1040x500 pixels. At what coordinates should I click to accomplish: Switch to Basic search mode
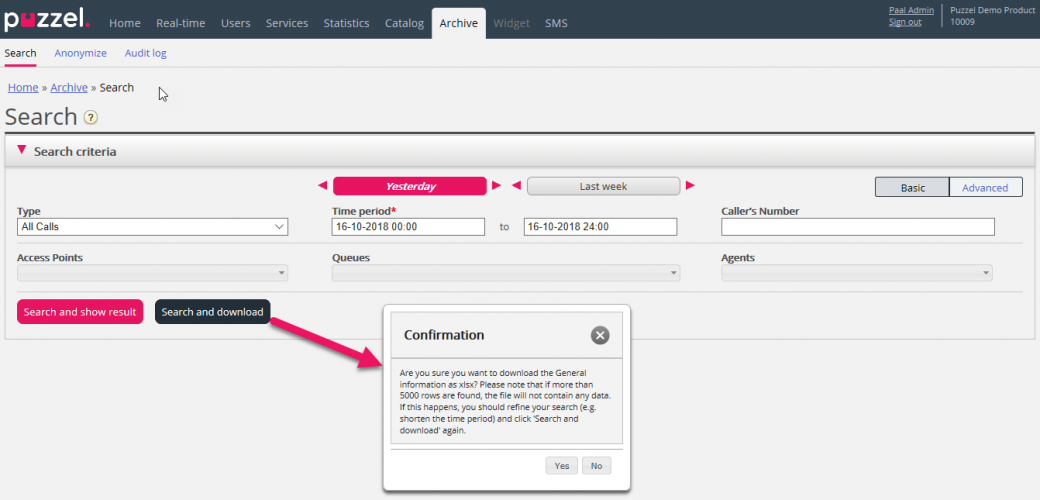912,188
